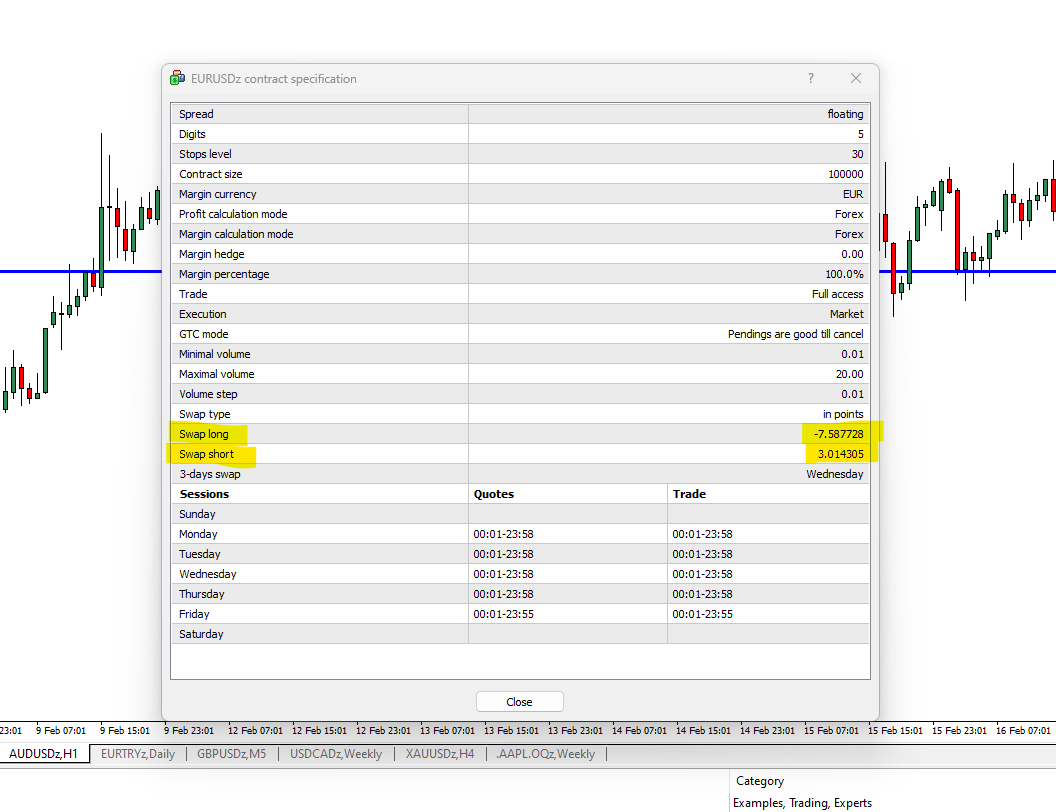Open the .AAPL.OQz,Weekly chart tab
The image size is (1056, 812).
point(546,754)
